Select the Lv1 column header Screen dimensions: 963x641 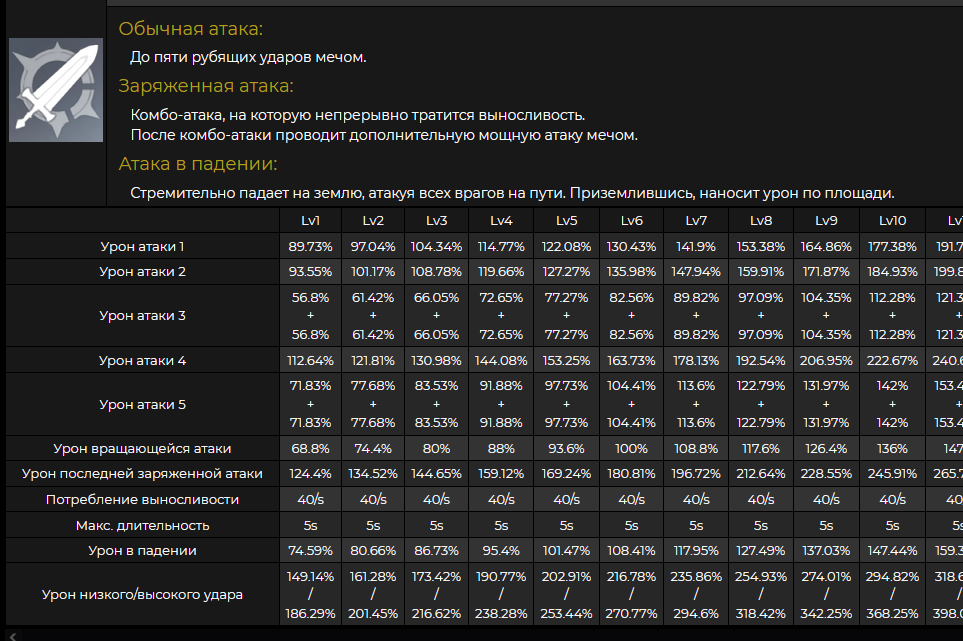310,220
